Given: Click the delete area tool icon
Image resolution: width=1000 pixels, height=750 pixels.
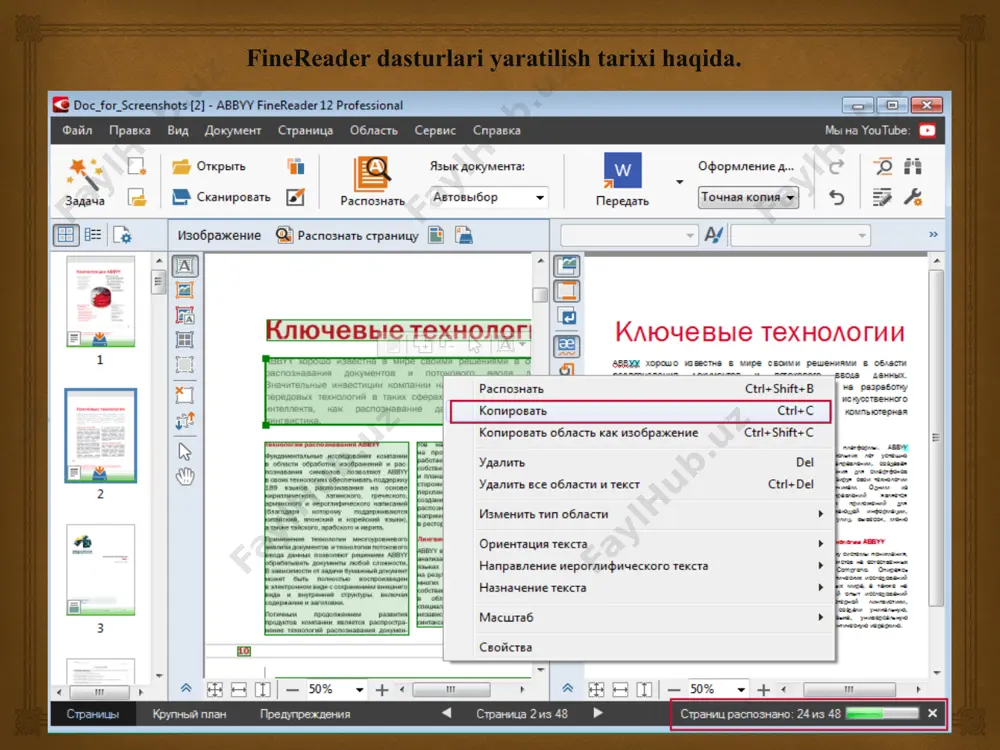Looking at the screenshot, I should 185,395.
